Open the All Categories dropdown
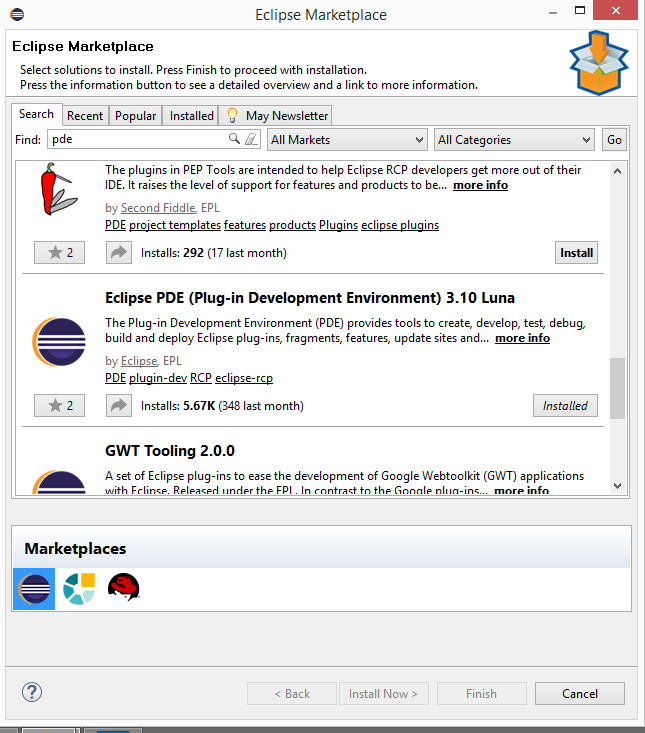This screenshot has width=645, height=733. pos(514,140)
